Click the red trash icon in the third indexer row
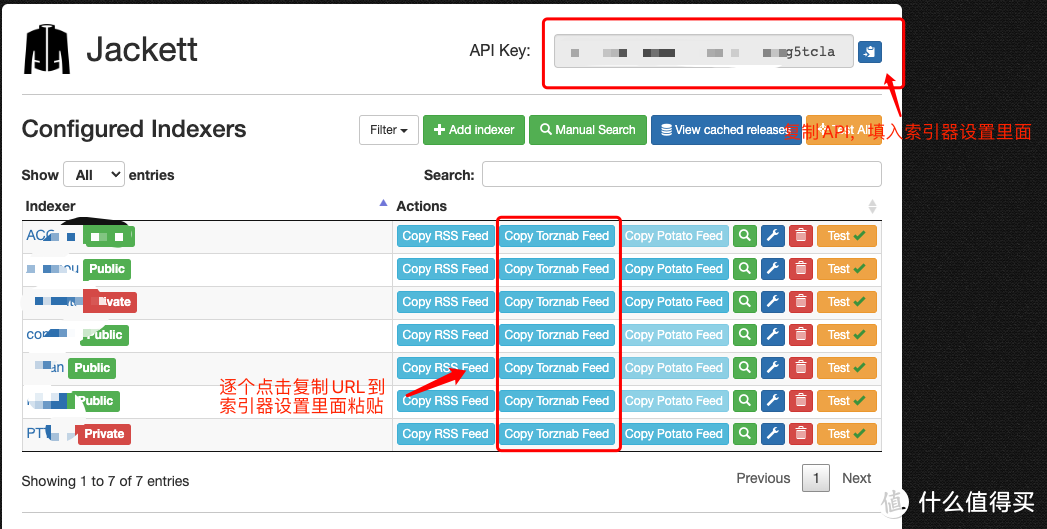Image resolution: width=1047 pixels, height=529 pixels. pyautogui.click(x=800, y=302)
